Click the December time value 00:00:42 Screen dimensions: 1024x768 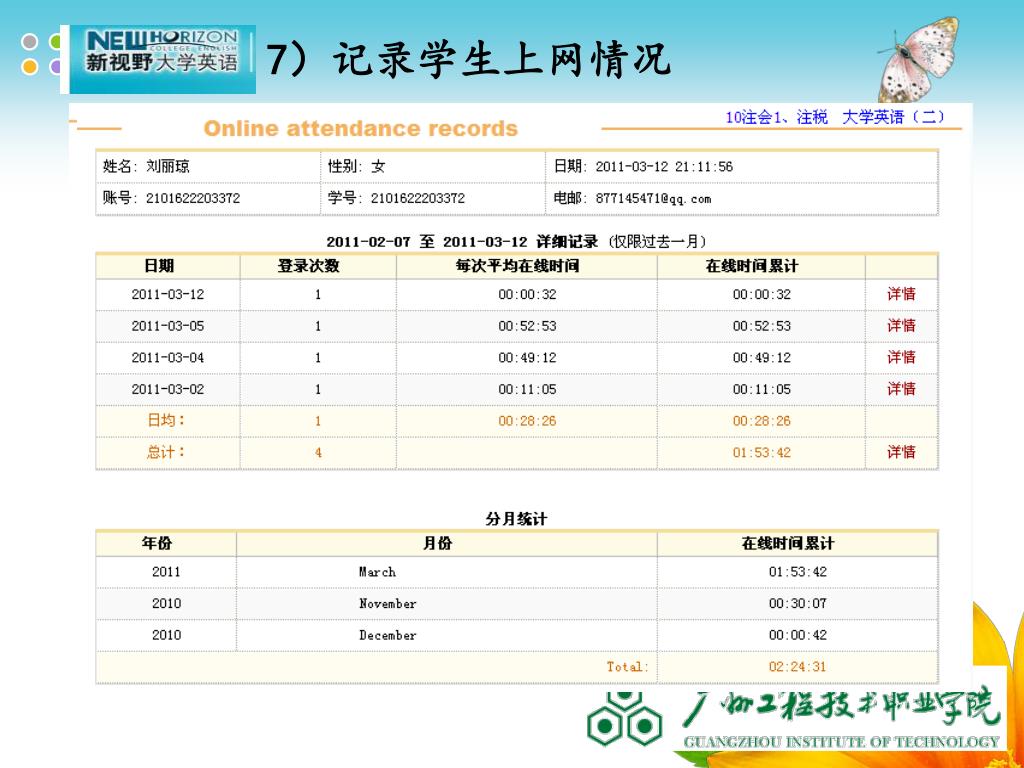pyautogui.click(x=797, y=635)
